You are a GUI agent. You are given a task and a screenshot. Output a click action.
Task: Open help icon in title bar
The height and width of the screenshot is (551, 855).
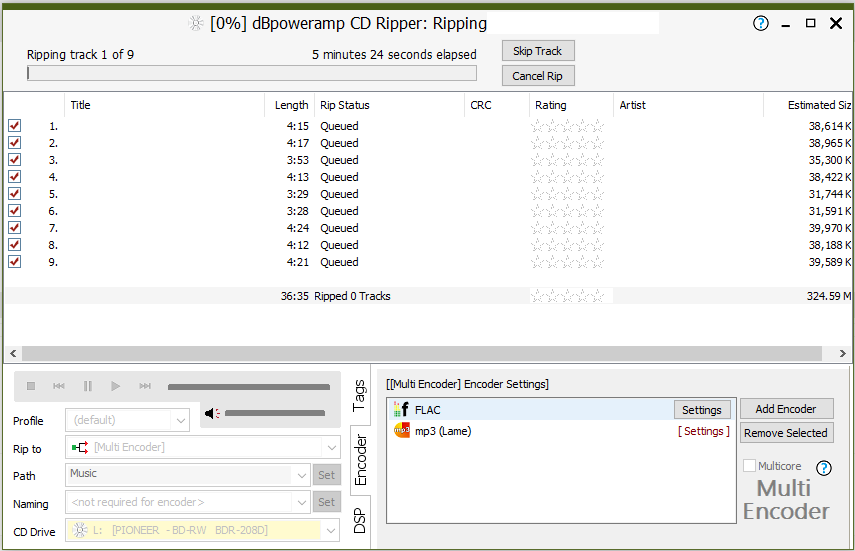[x=761, y=23]
